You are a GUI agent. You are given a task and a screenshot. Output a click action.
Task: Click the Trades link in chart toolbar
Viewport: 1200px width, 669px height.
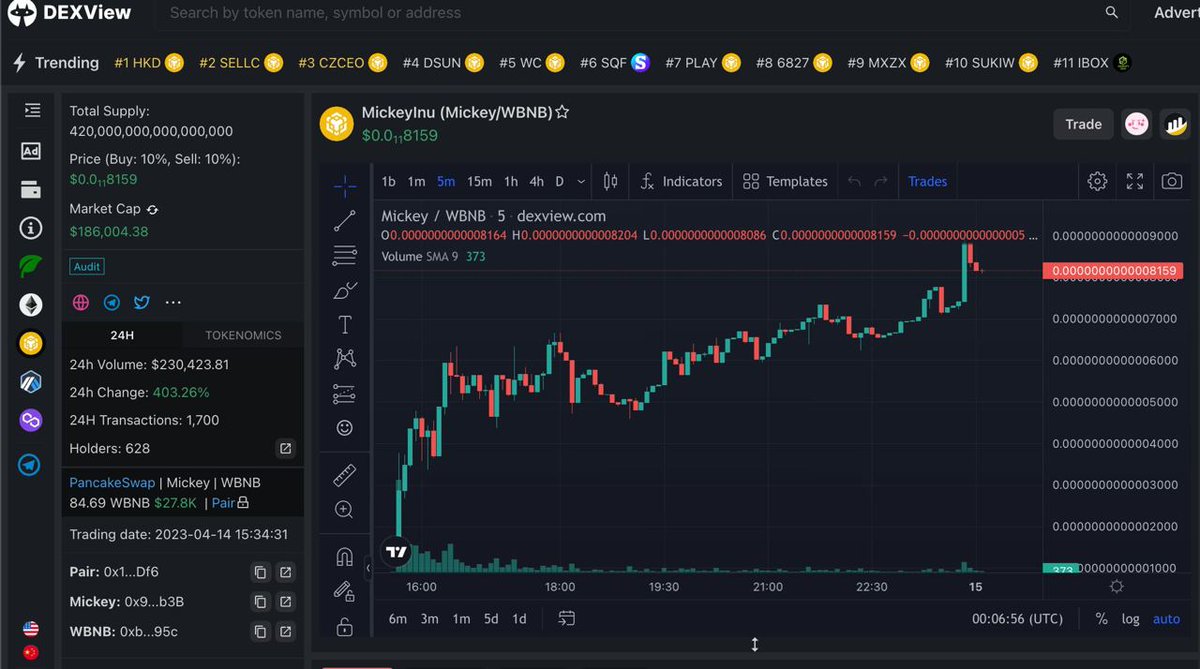(927, 181)
